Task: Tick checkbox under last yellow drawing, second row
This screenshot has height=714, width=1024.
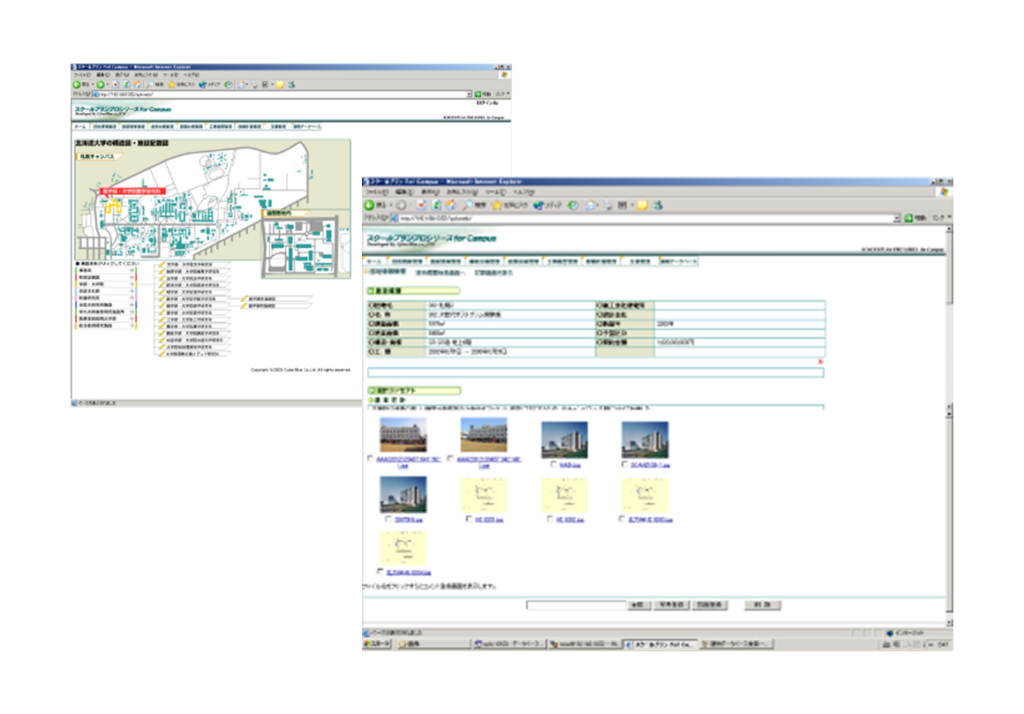Action: pyautogui.click(x=622, y=519)
